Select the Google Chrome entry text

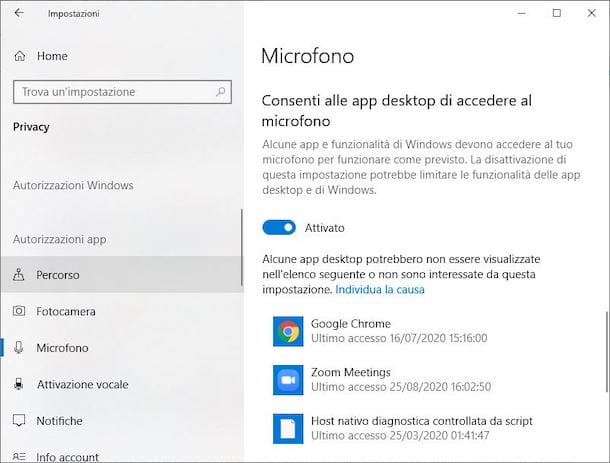click(351, 324)
